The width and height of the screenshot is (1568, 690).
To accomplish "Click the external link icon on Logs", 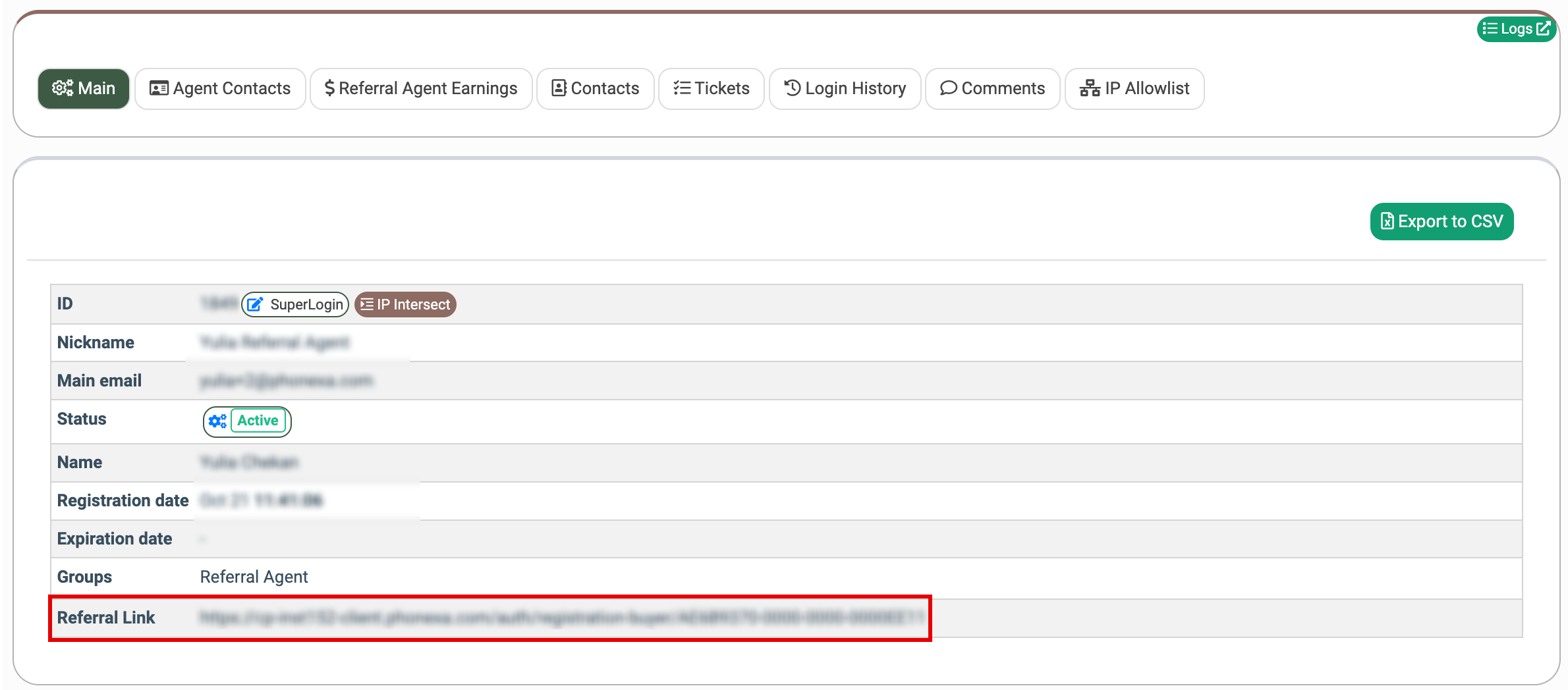I will (1543, 29).
